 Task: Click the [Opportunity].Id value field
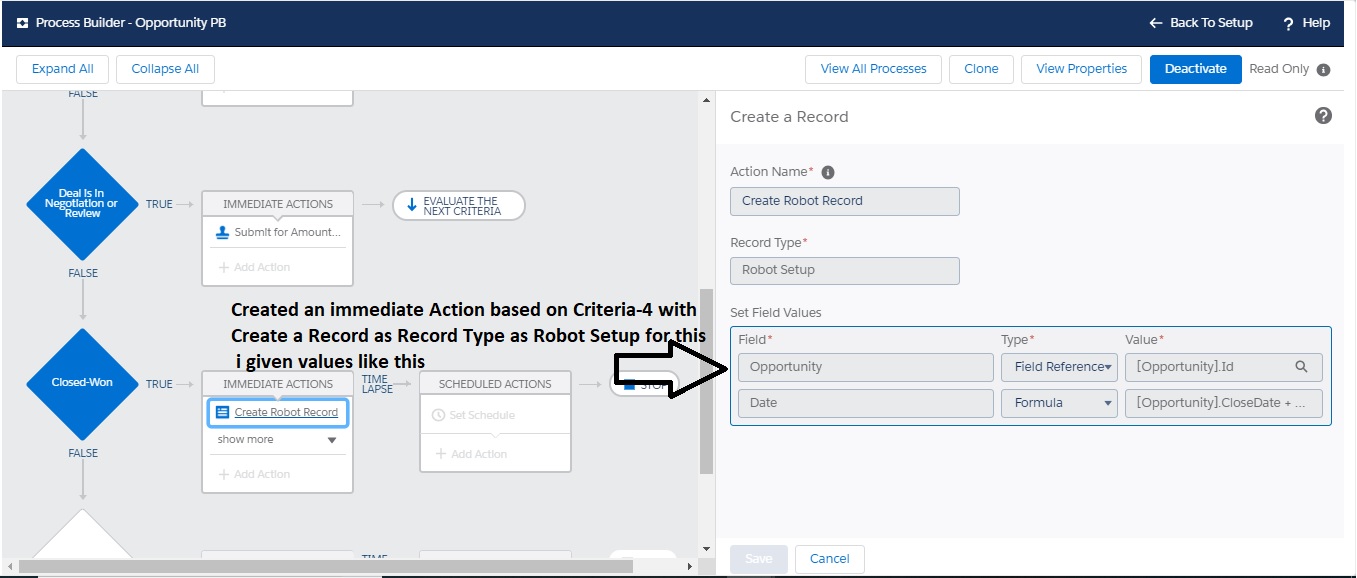coord(1223,367)
